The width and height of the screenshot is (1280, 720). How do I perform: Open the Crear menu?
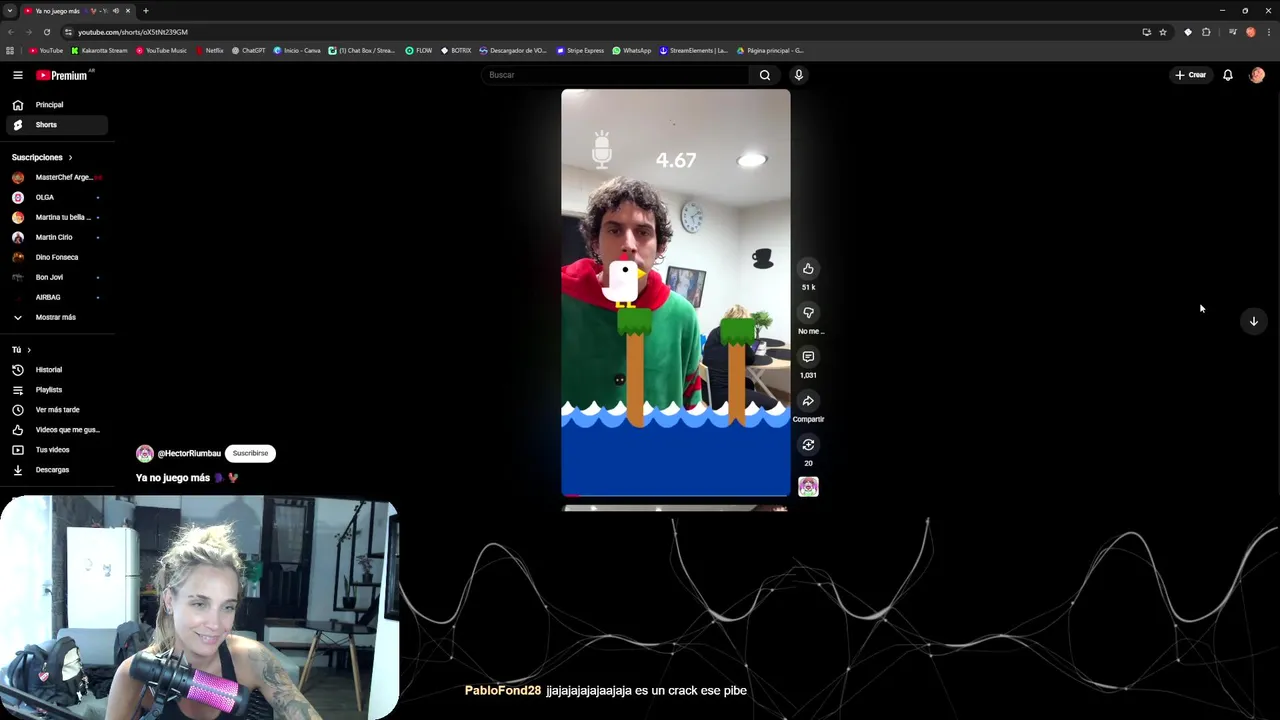tap(1191, 75)
